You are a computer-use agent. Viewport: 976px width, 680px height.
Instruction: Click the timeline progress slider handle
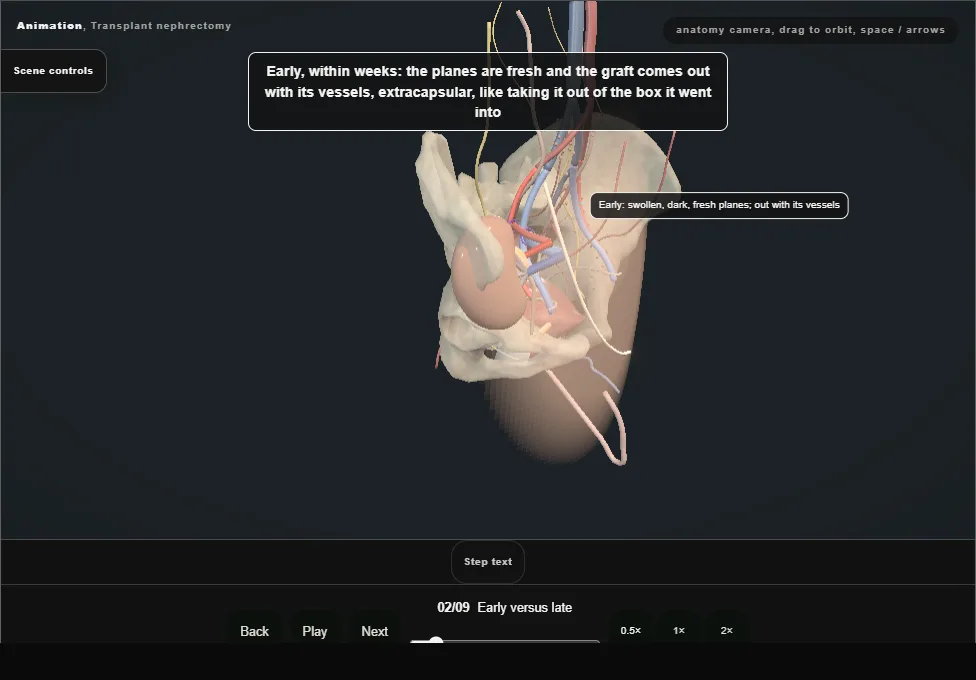point(436,640)
